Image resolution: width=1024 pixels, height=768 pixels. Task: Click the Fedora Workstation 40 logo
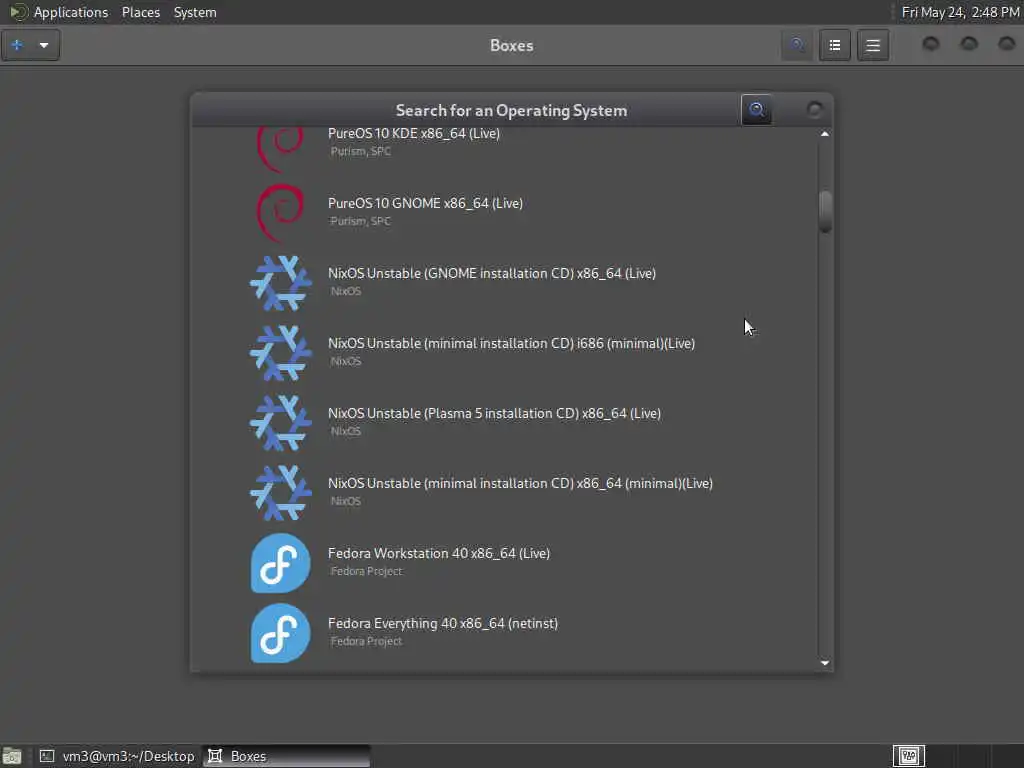click(x=280, y=562)
